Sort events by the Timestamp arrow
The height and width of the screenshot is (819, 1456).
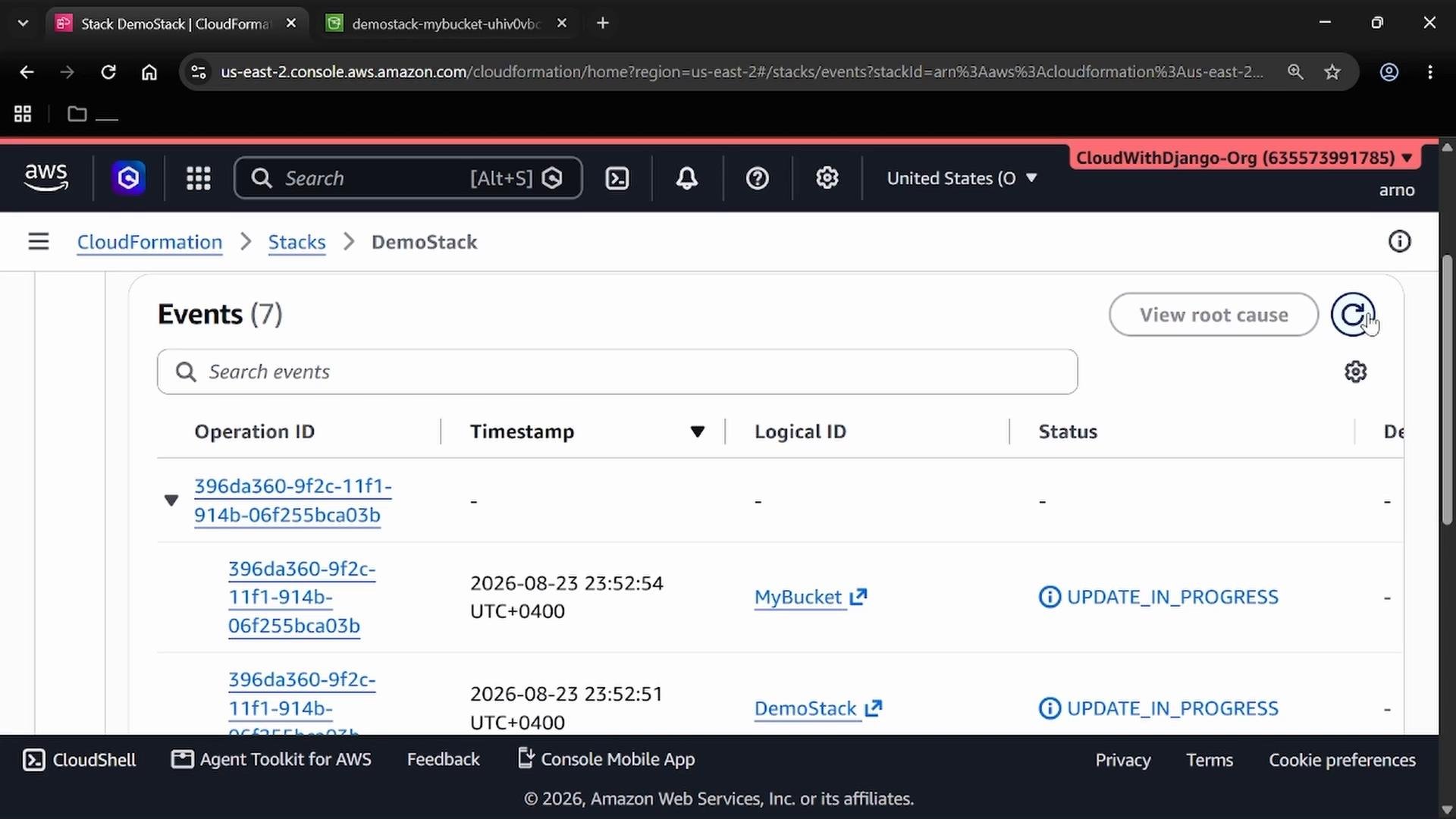[x=698, y=431]
